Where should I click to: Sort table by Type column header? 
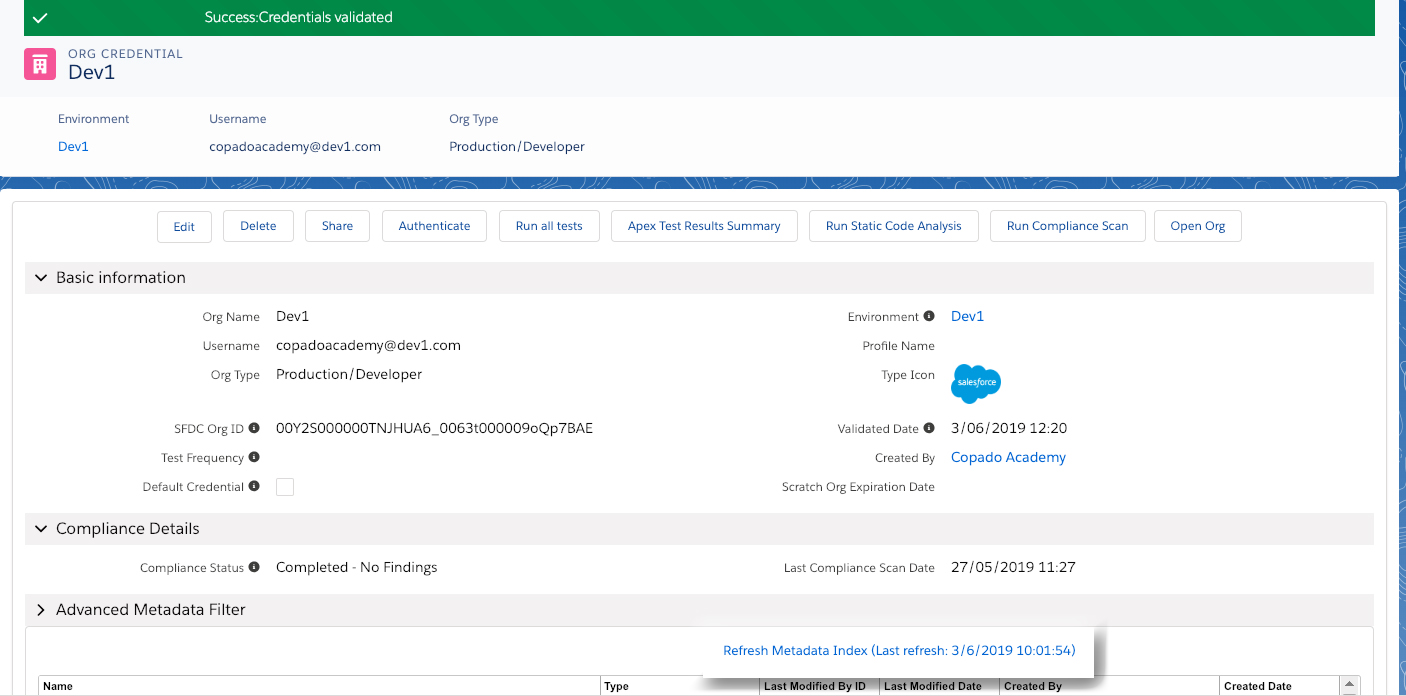(680, 686)
